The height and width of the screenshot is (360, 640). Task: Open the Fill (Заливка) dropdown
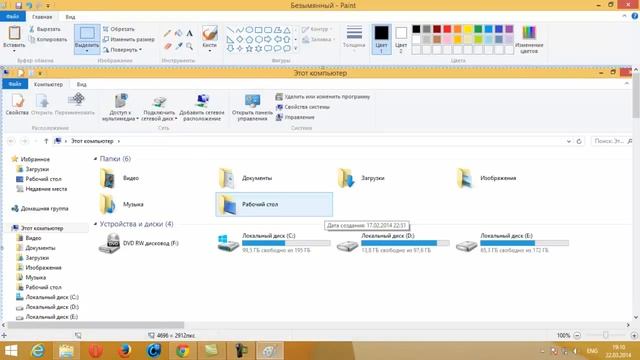318,40
